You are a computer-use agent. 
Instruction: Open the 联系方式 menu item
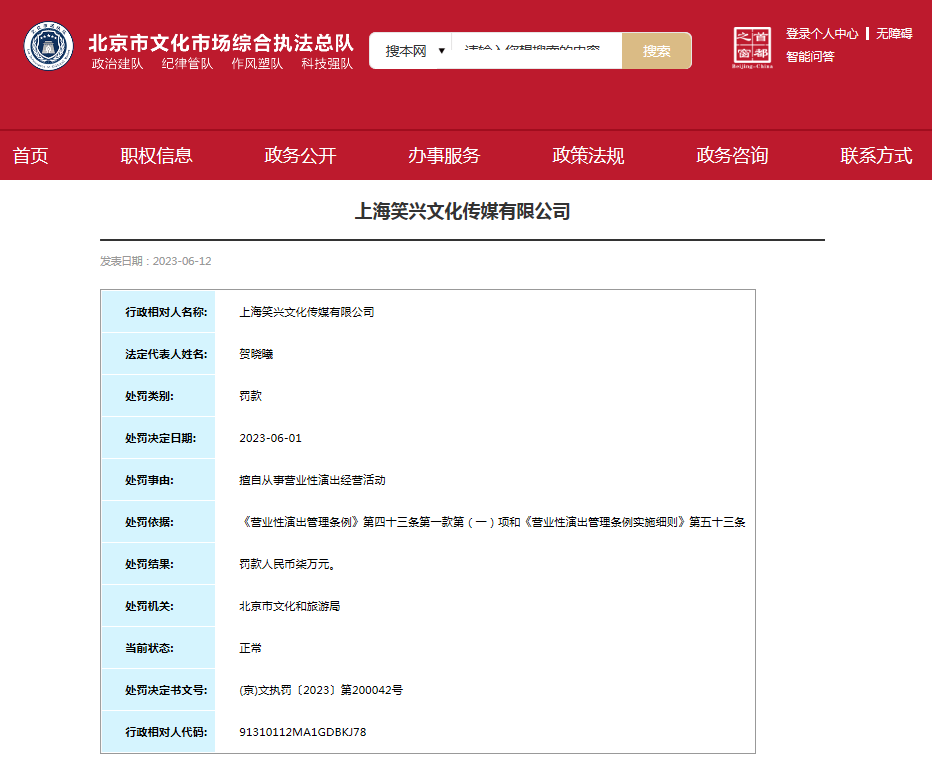(876, 156)
